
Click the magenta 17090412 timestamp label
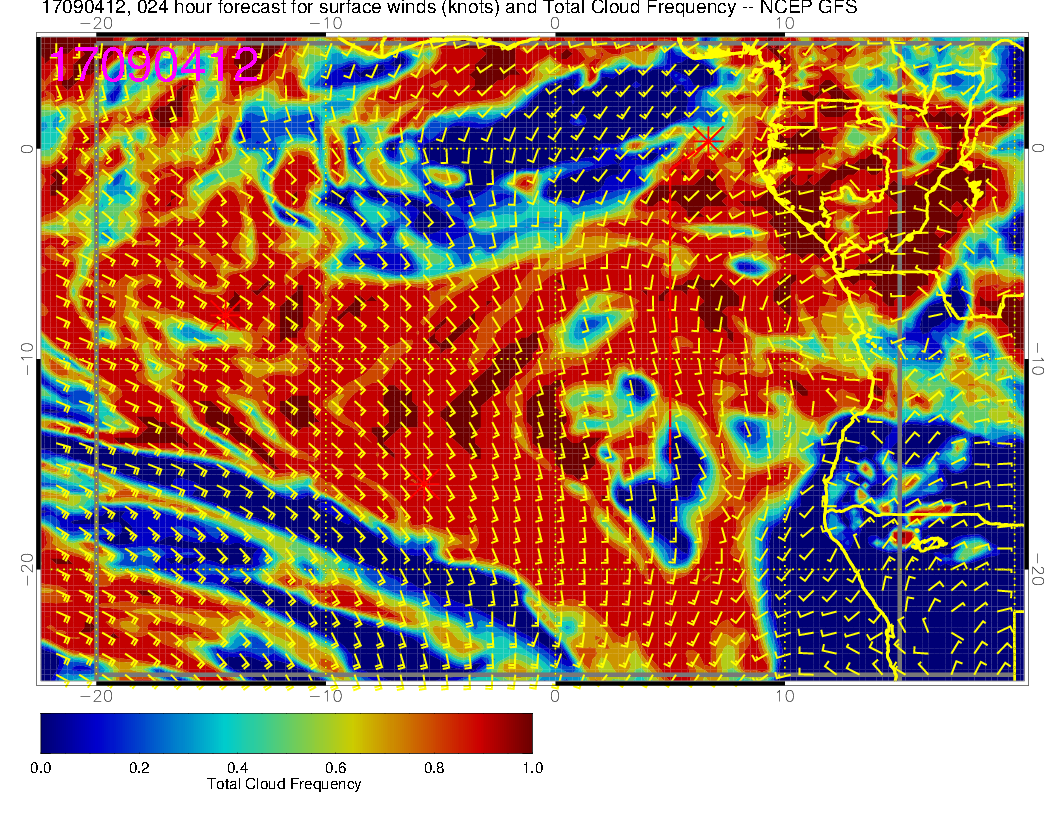pos(154,65)
